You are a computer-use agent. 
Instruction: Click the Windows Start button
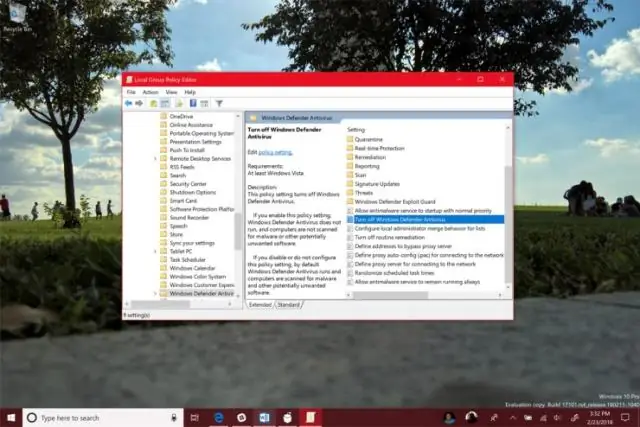click(x=11, y=418)
